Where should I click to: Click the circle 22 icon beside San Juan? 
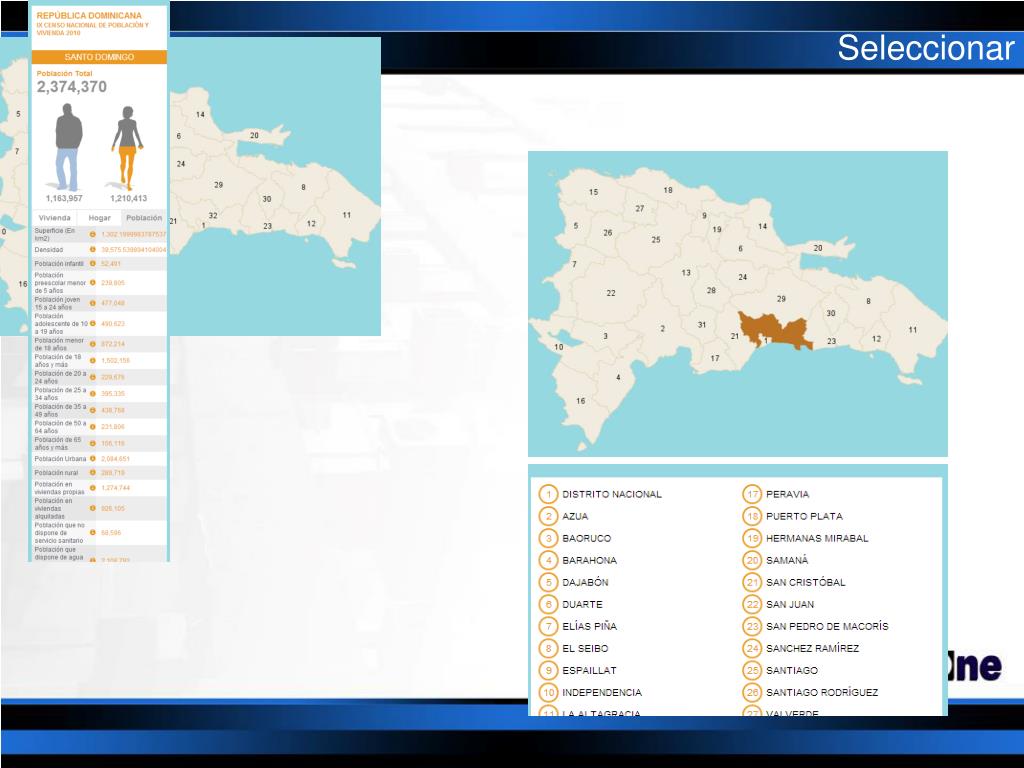coord(752,605)
